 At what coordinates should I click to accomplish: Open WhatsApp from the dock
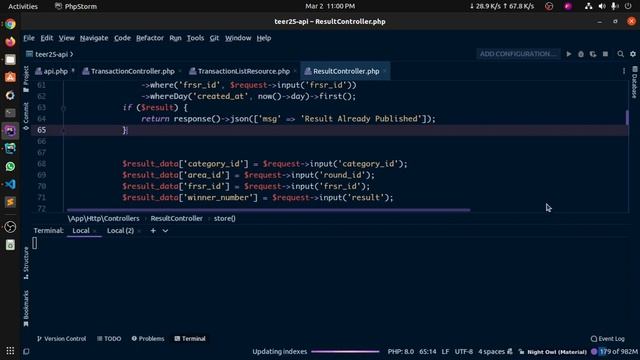[10, 166]
